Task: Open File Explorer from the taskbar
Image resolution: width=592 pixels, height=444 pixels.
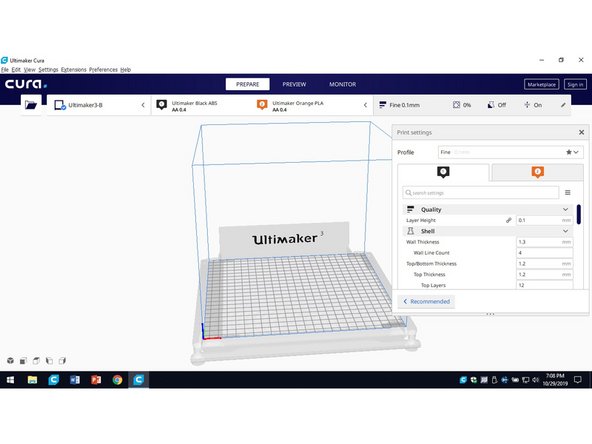Action: click(x=32, y=380)
